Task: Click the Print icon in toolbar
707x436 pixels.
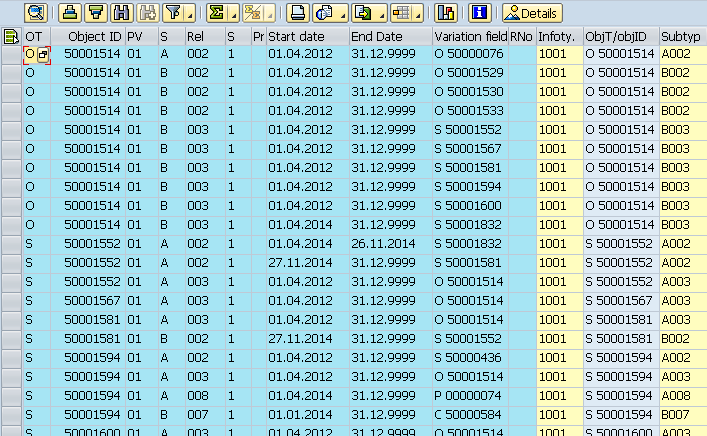Action: pyautogui.click(x=297, y=13)
